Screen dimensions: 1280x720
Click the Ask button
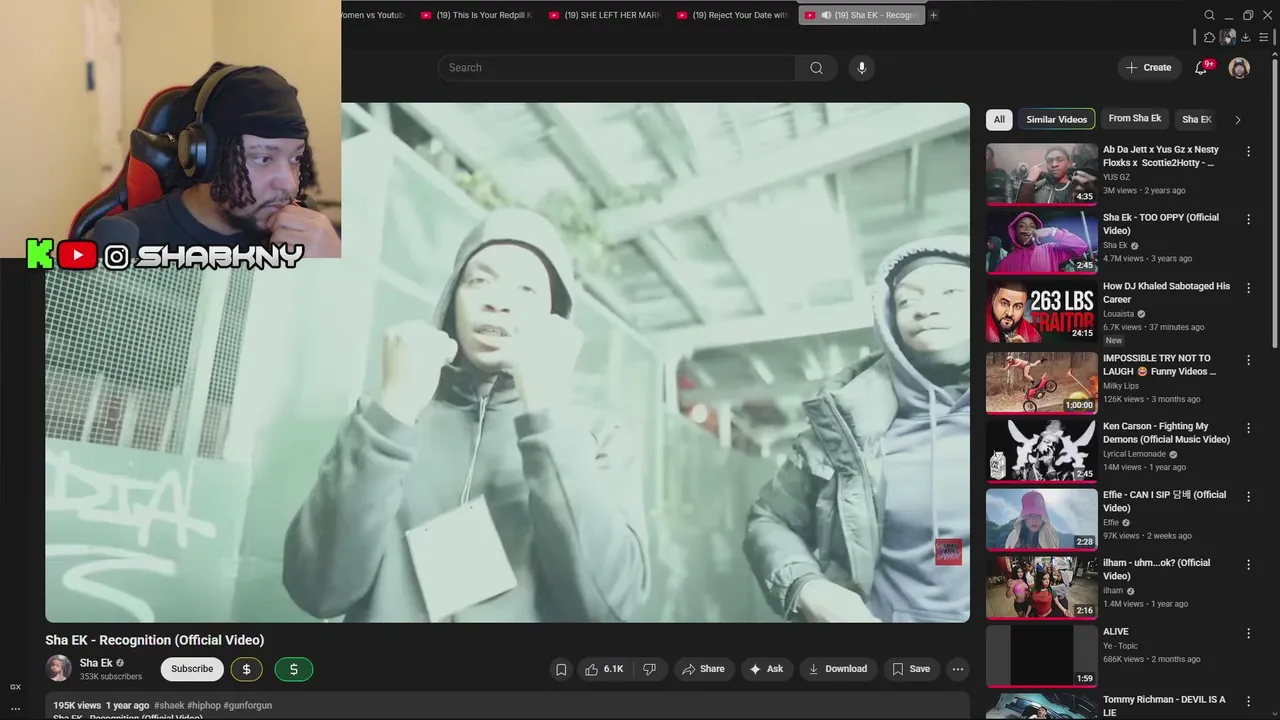(767, 669)
